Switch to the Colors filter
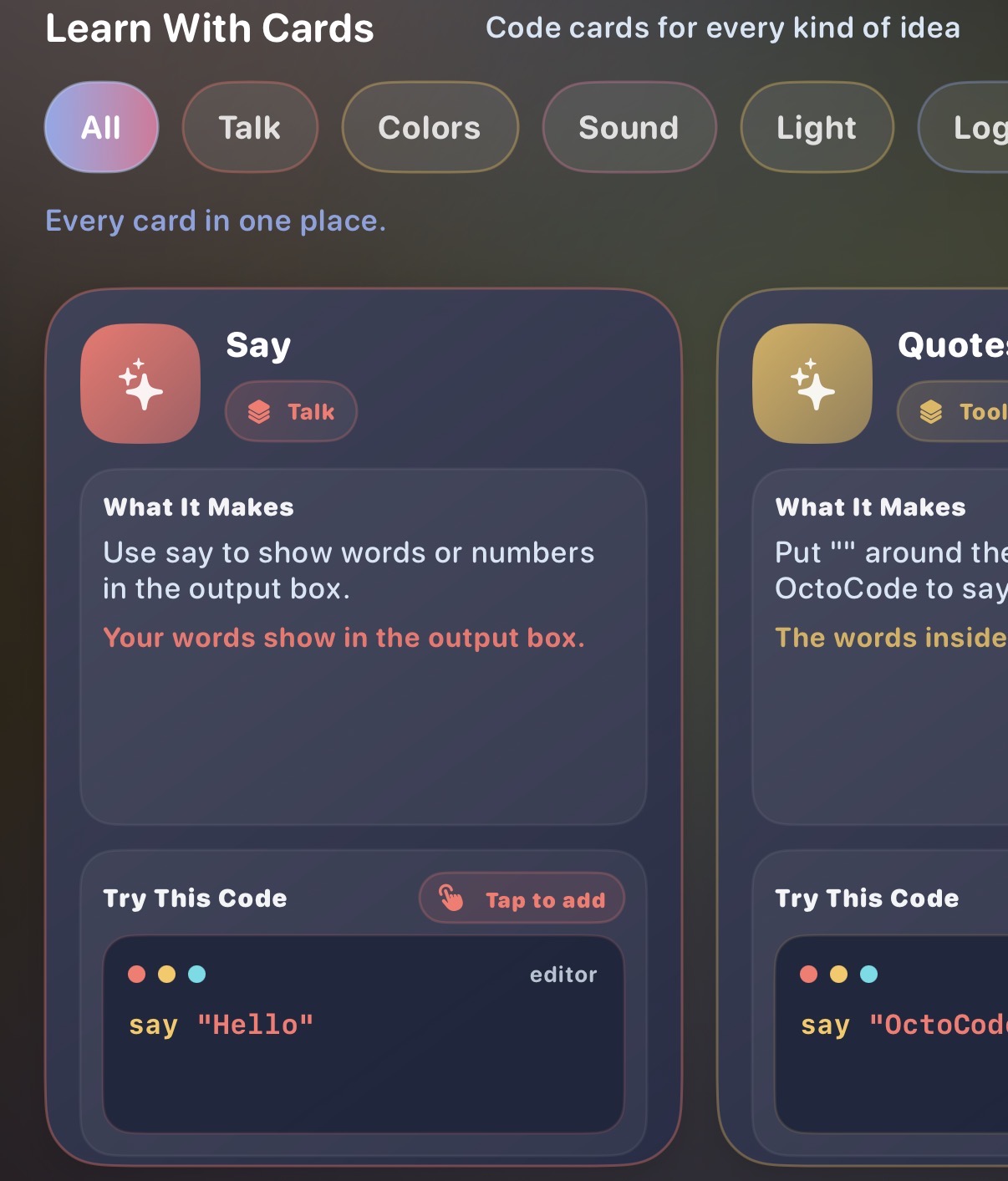This screenshot has height=1181, width=1008. coord(430,128)
